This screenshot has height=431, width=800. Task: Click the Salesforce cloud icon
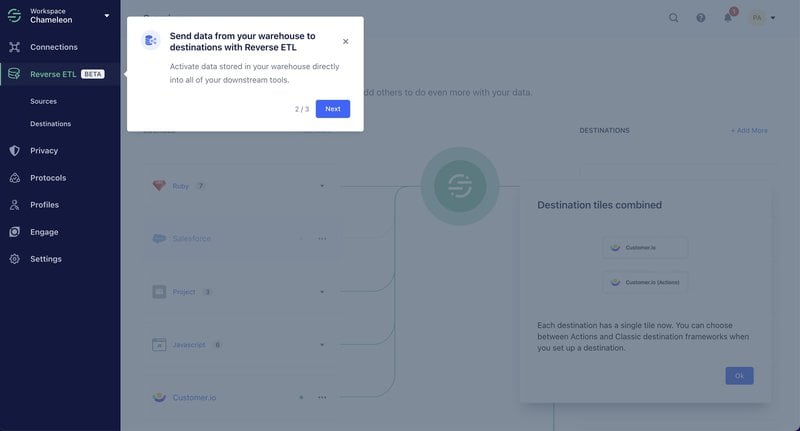[159, 239]
